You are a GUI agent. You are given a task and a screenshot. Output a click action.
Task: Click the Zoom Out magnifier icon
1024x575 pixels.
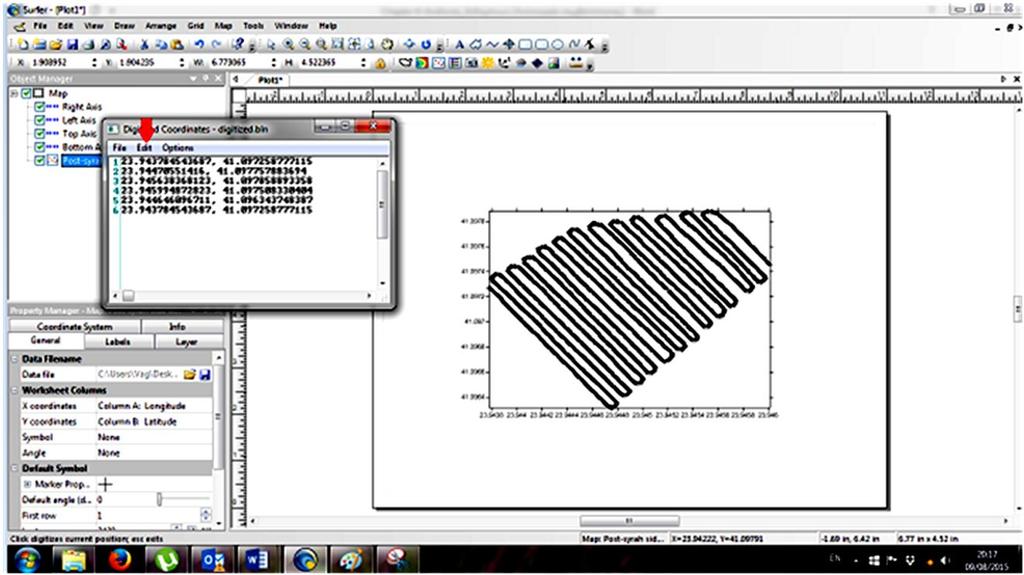pyautogui.click(x=304, y=44)
